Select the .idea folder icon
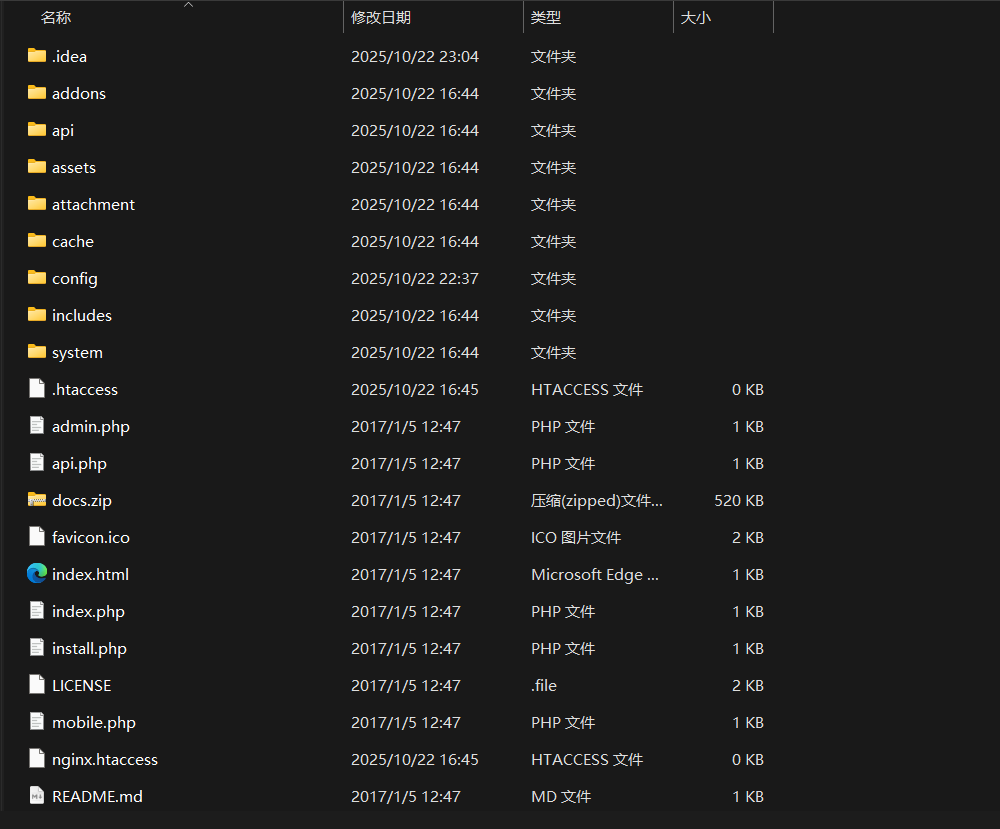1000x829 pixels. click(37, 56)
